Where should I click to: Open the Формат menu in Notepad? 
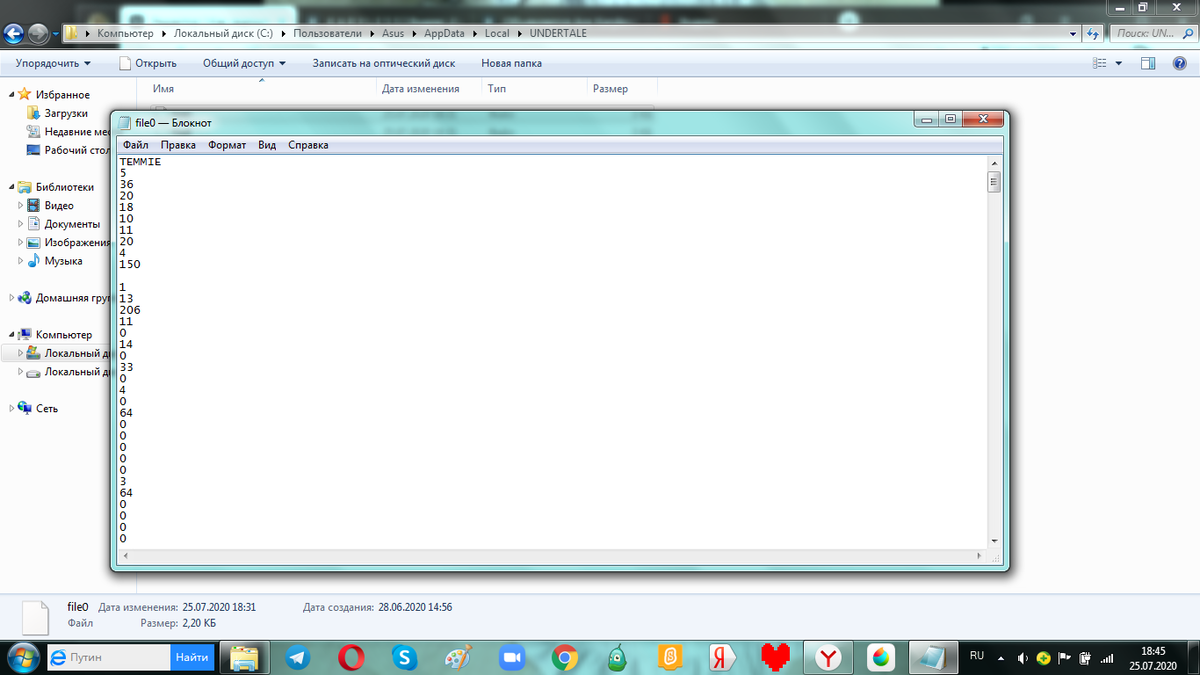pyautogui.click(x=227, y=145)
